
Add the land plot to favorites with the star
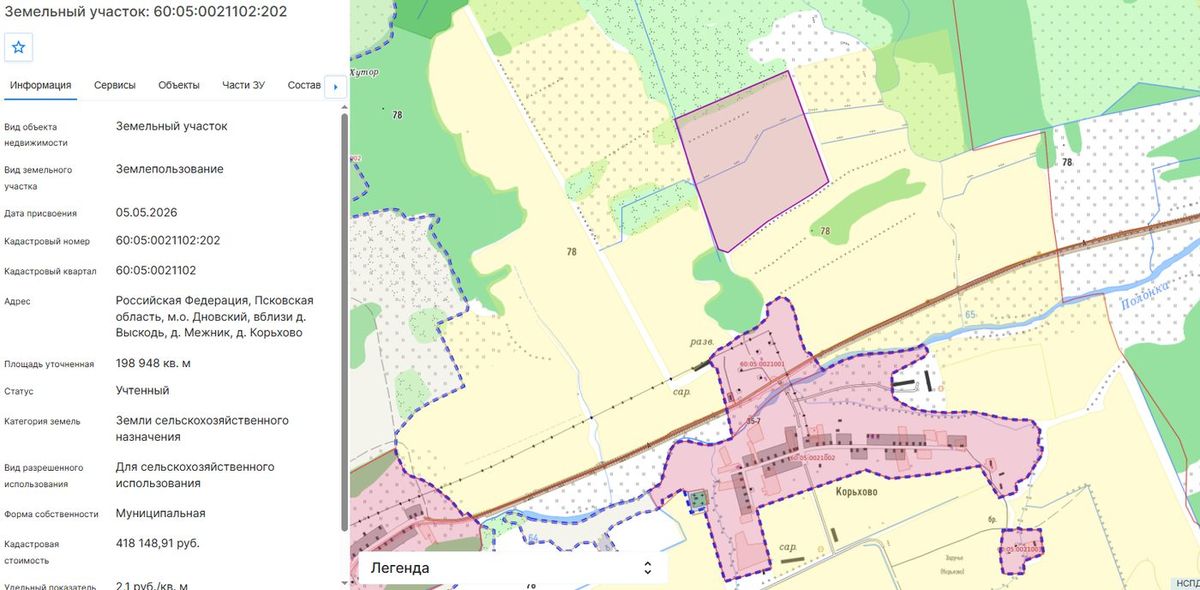point(19,47)
